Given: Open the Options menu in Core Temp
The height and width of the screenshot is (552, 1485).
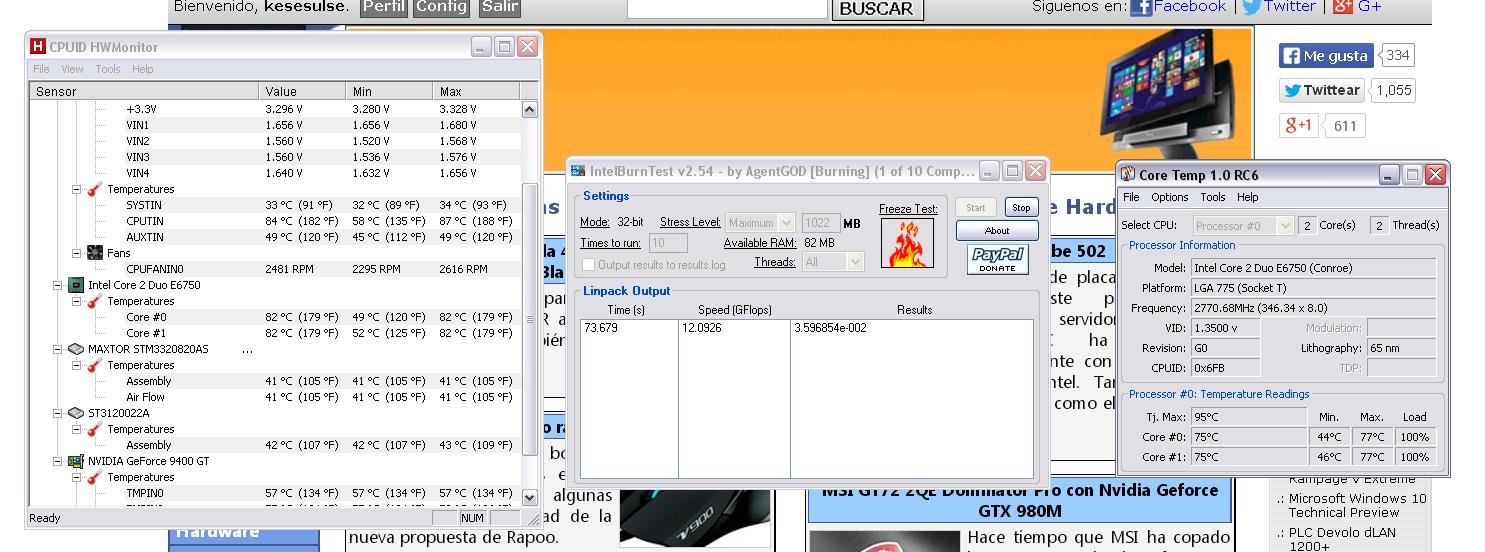Looking at the screenshot, I should (x=1169, y=197).
